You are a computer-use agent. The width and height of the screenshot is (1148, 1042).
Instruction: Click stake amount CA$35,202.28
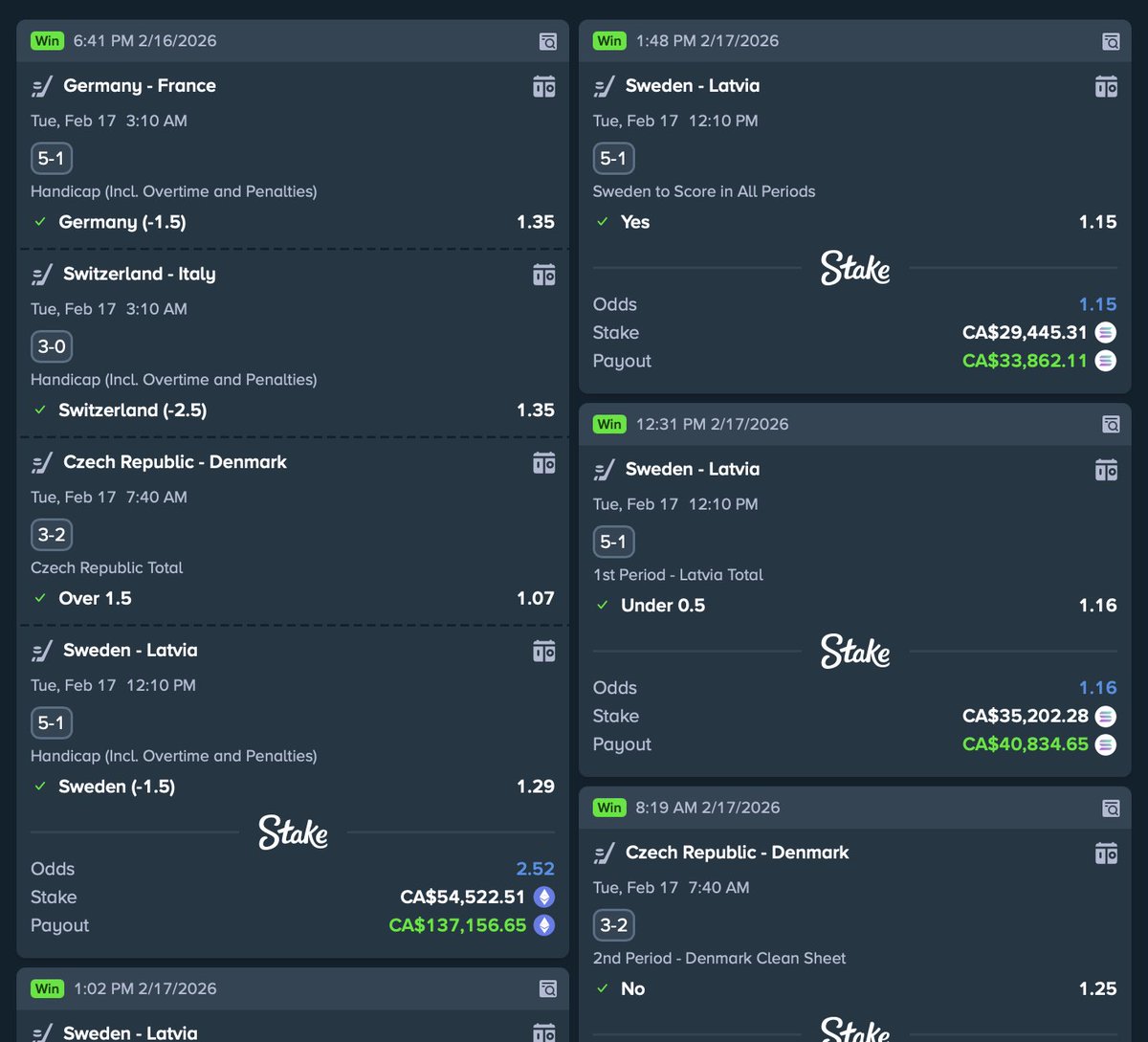(x=1026, y=716)
